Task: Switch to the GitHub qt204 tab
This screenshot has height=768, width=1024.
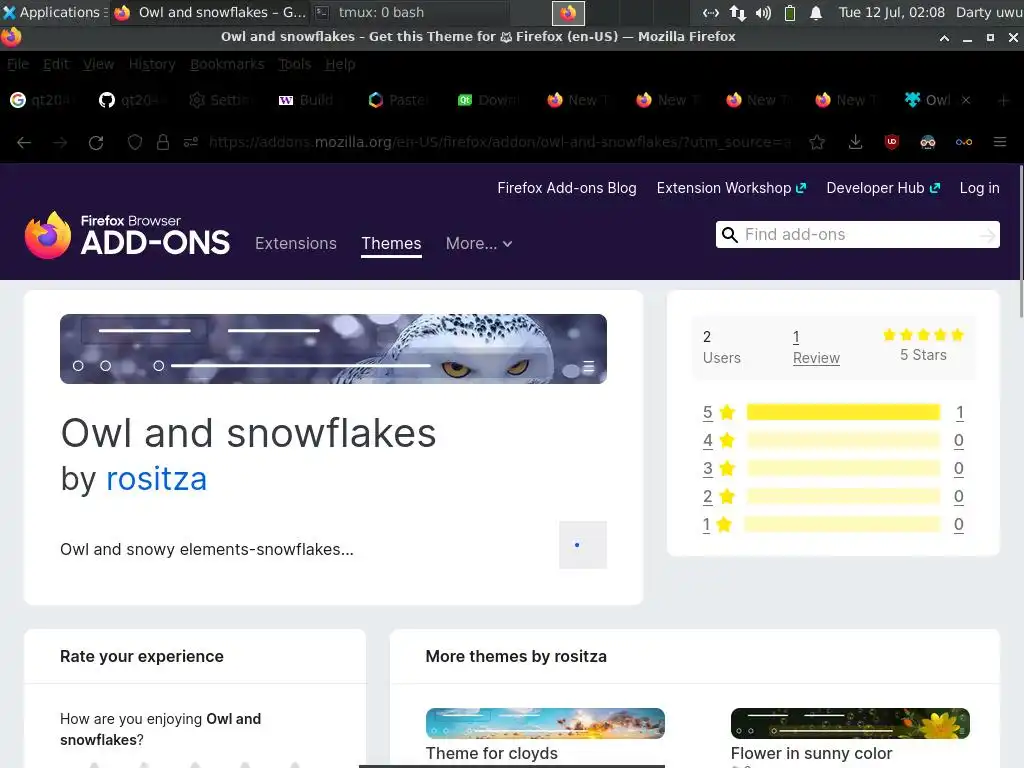Action: pyautogui.click(x=133, y=100)
